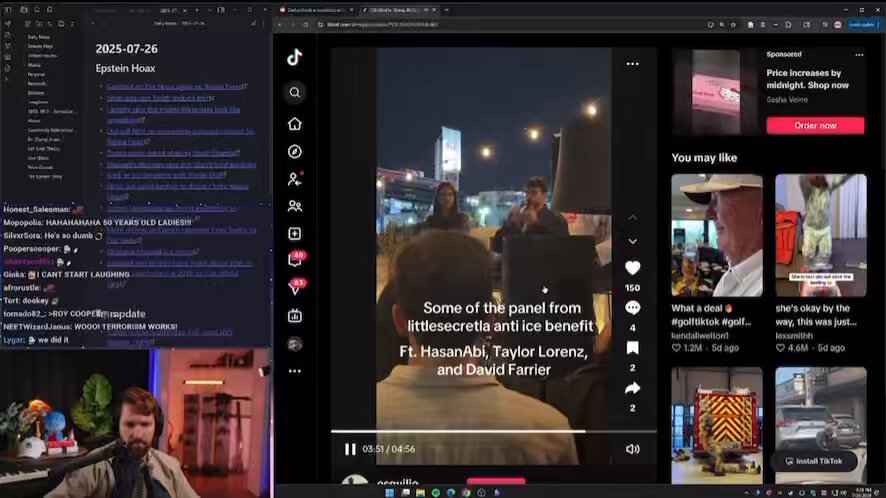
Task: Mute the video volume speaker icon
Action: click(632, 449)
